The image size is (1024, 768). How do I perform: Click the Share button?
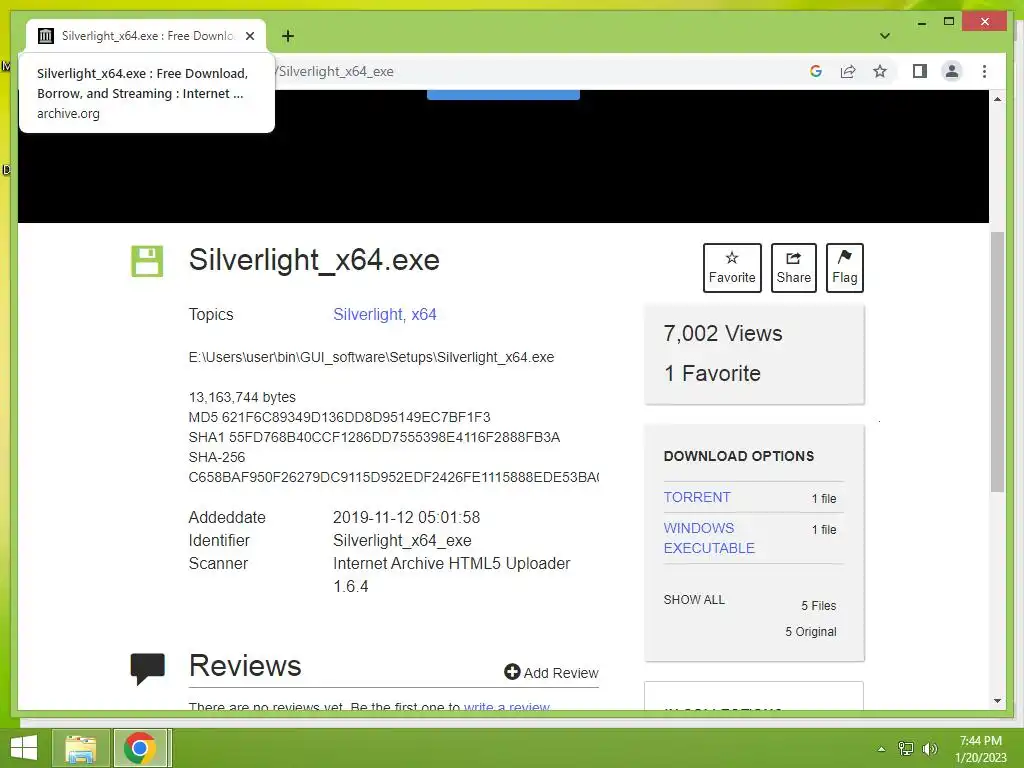(793, 268)
